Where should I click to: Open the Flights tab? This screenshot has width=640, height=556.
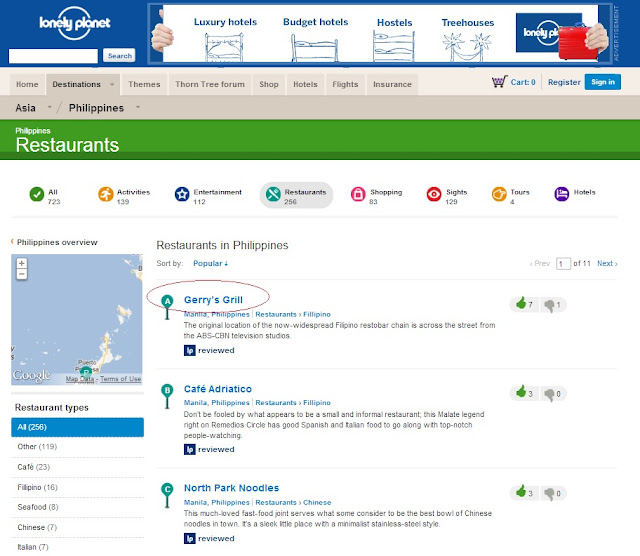coord(345,85)
